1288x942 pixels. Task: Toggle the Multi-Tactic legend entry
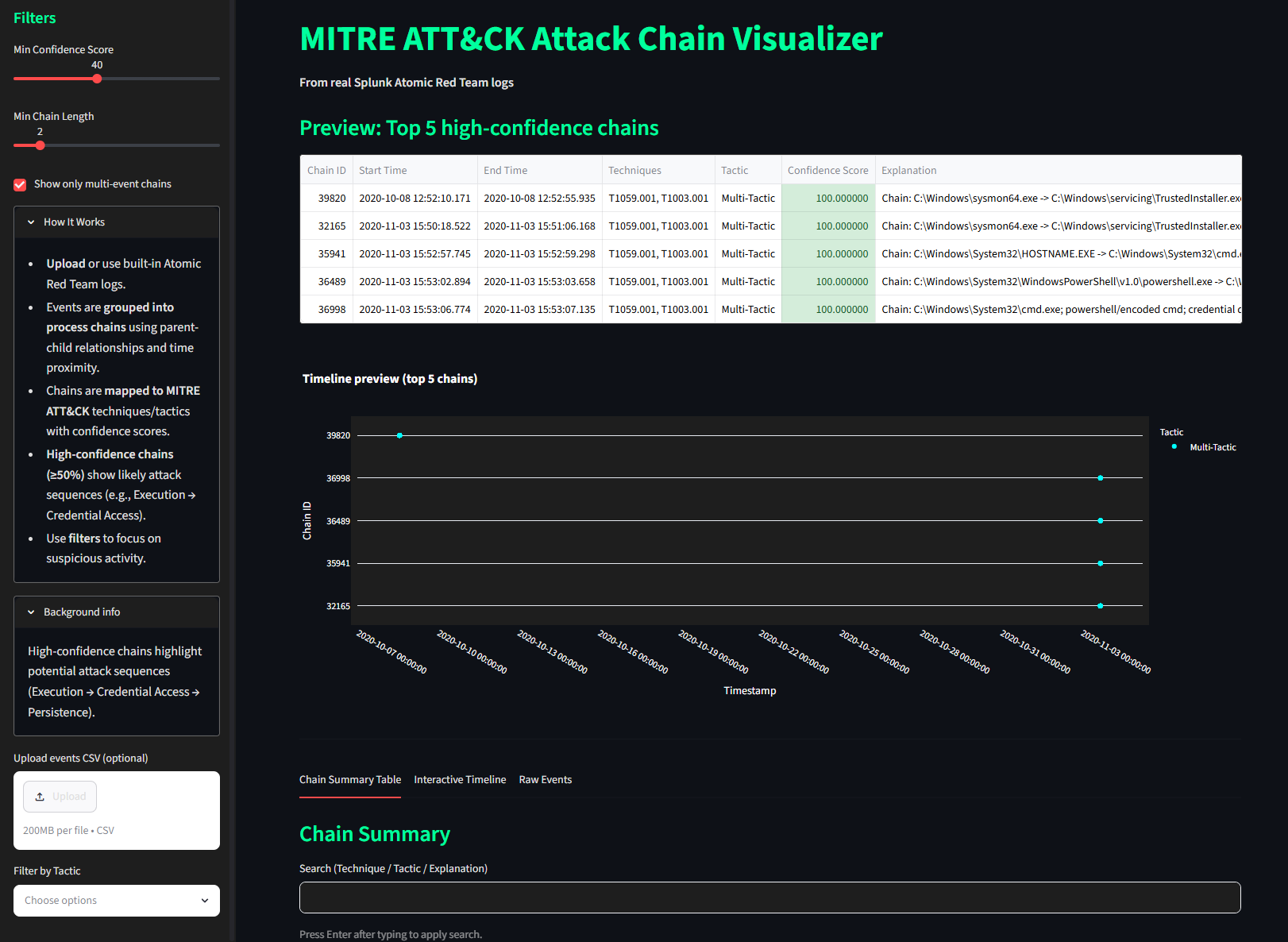[x=1213, y=448]
